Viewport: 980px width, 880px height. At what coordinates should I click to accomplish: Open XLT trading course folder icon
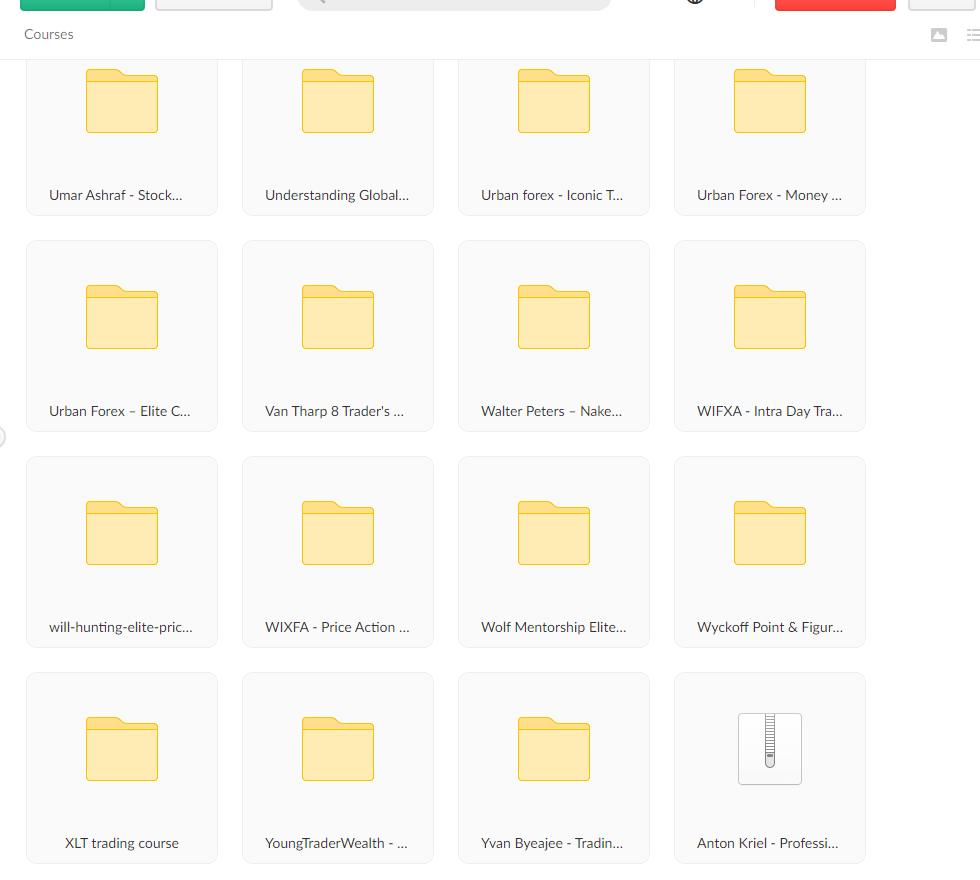(122, 749)
